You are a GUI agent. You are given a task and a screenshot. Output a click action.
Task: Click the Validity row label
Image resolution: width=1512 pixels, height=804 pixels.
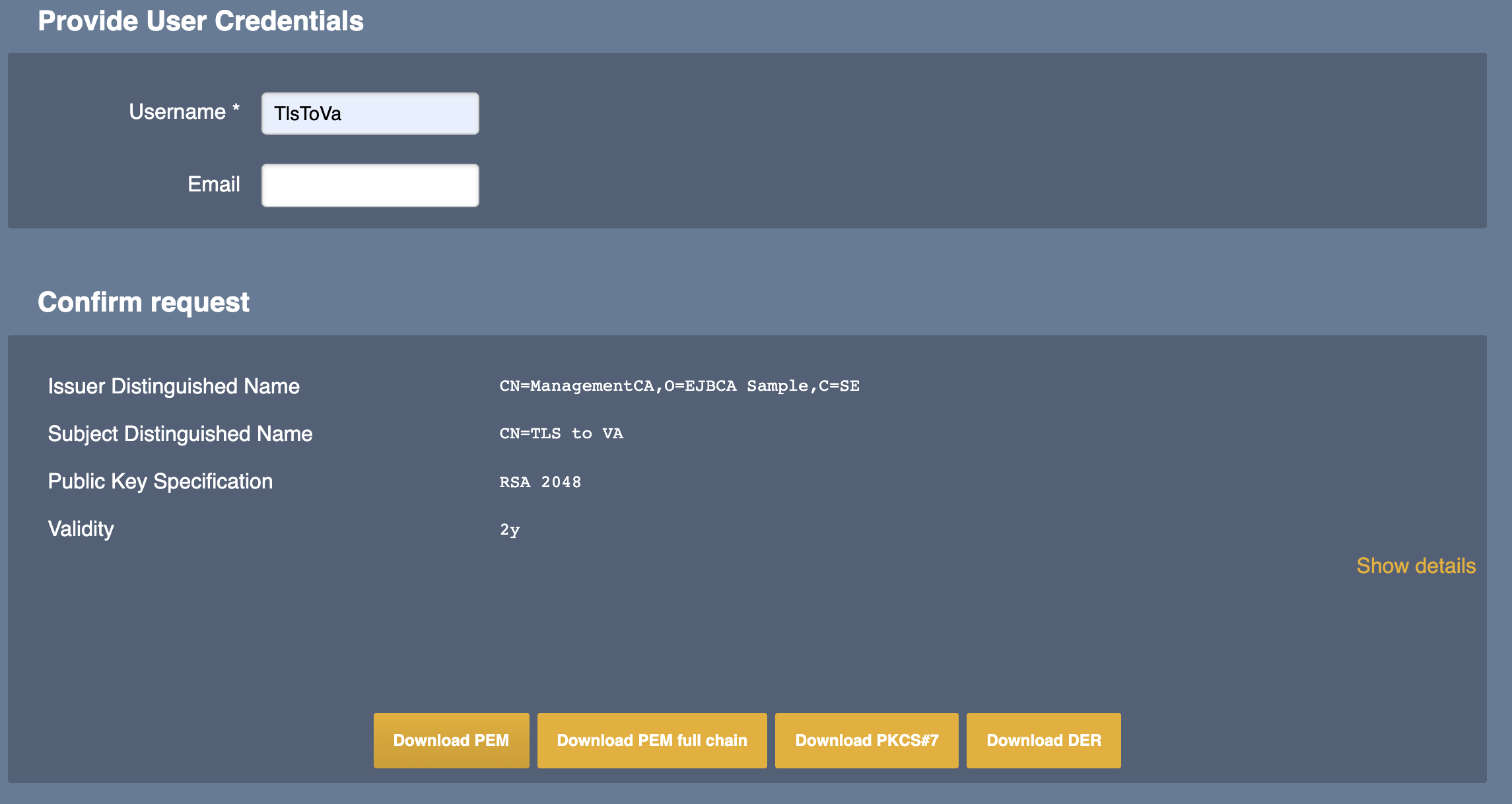coord(81,529)
